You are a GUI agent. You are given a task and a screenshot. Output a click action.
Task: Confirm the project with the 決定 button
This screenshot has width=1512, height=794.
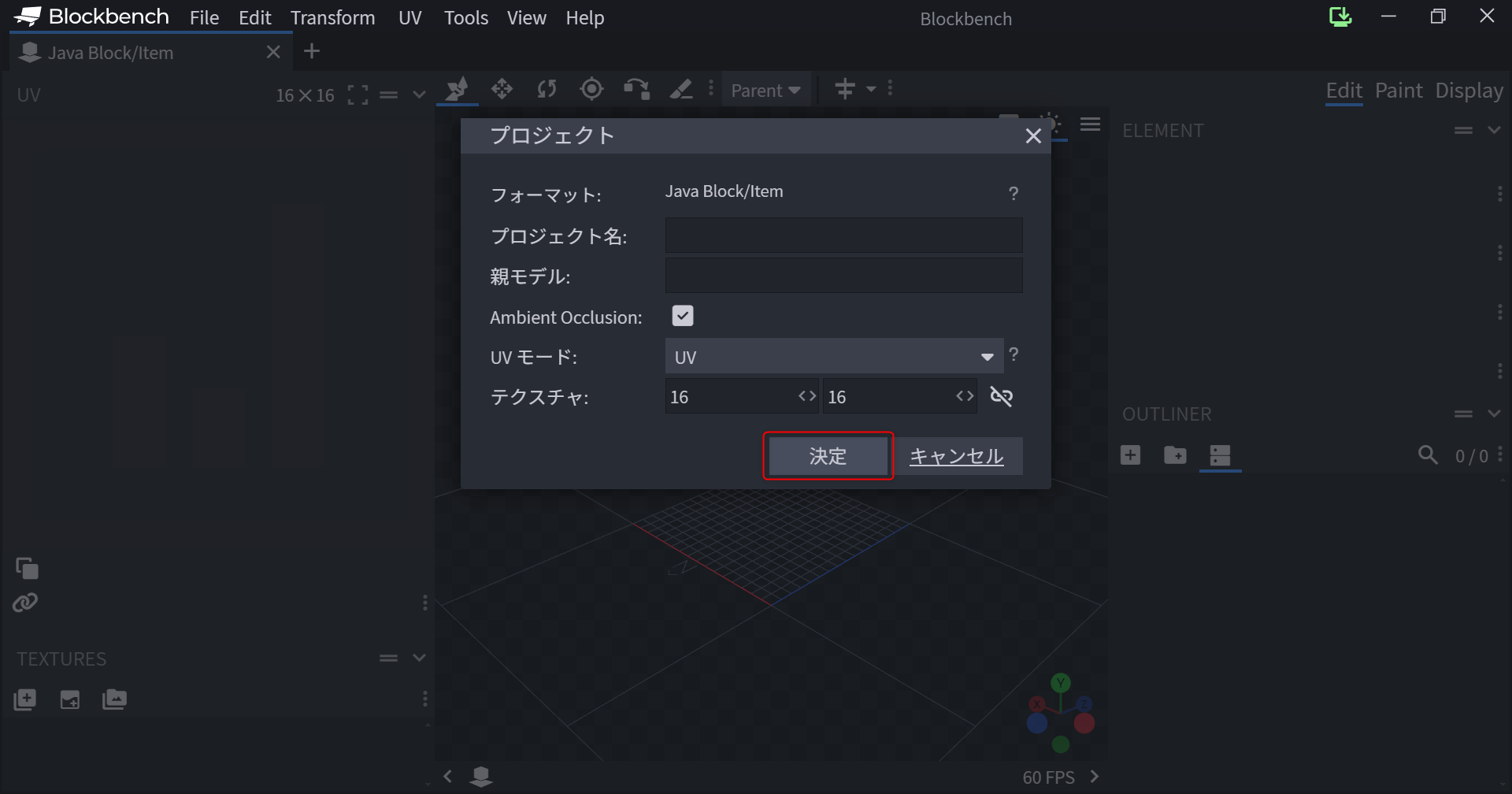tap(828, 455)
